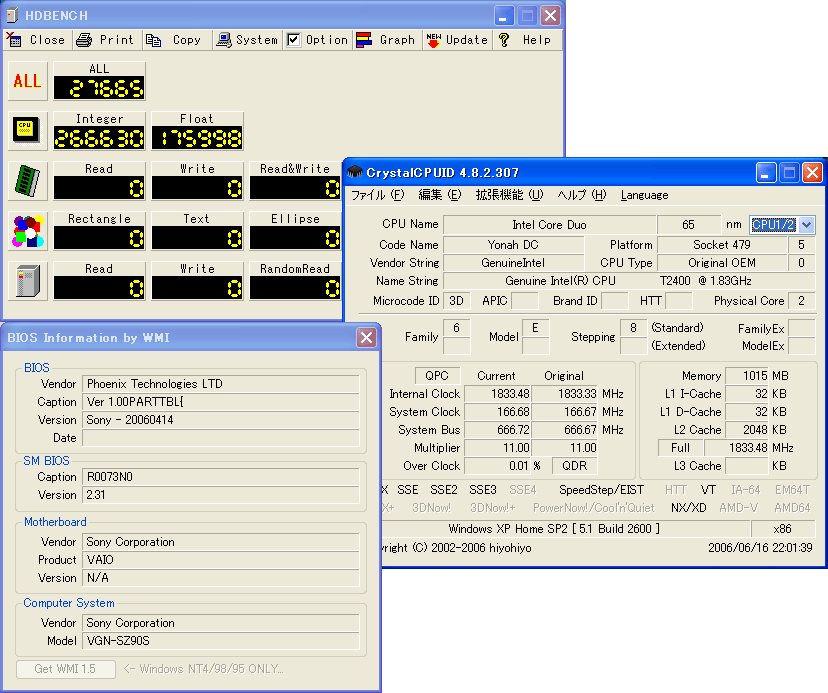This screenshot has width=828, height=693.
Task: Open the 拡張機能 (U) menu
Action: (509, 195)
